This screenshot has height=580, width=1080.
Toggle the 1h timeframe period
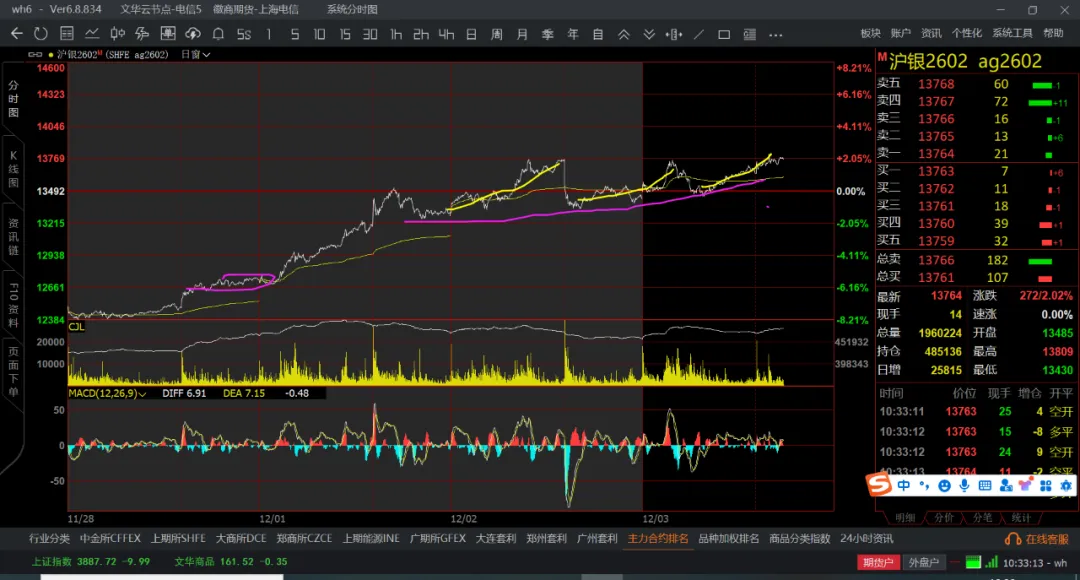396,34
